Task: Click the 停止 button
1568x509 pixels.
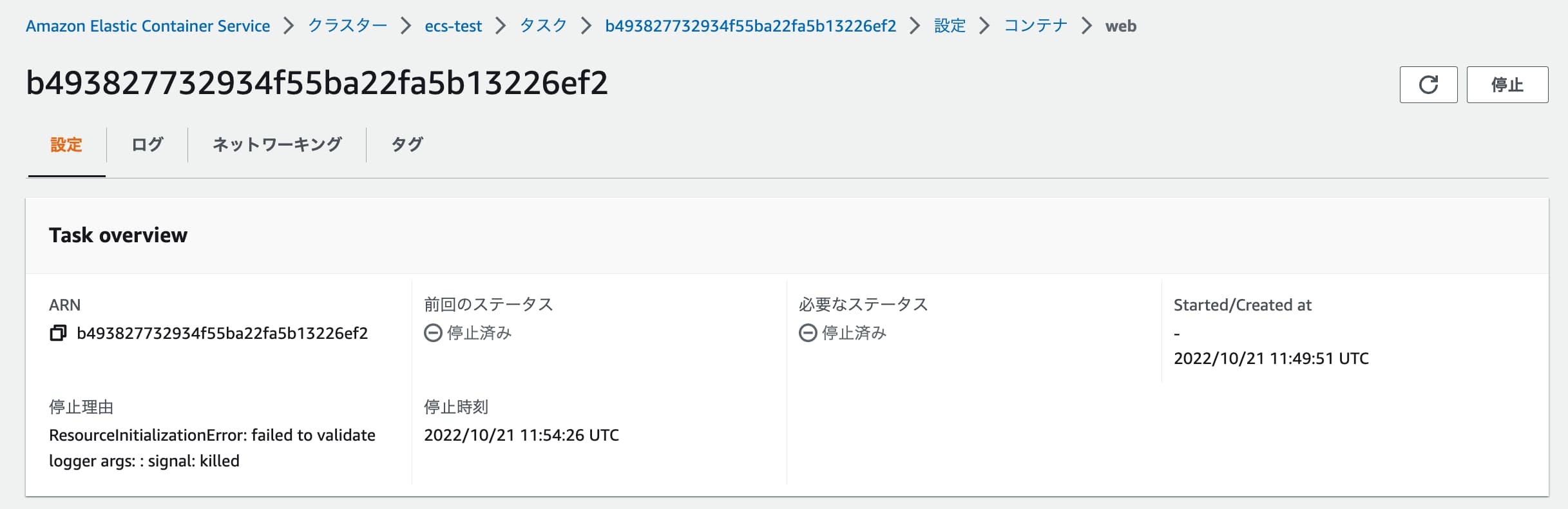Action: click(x=1507, y=84)
